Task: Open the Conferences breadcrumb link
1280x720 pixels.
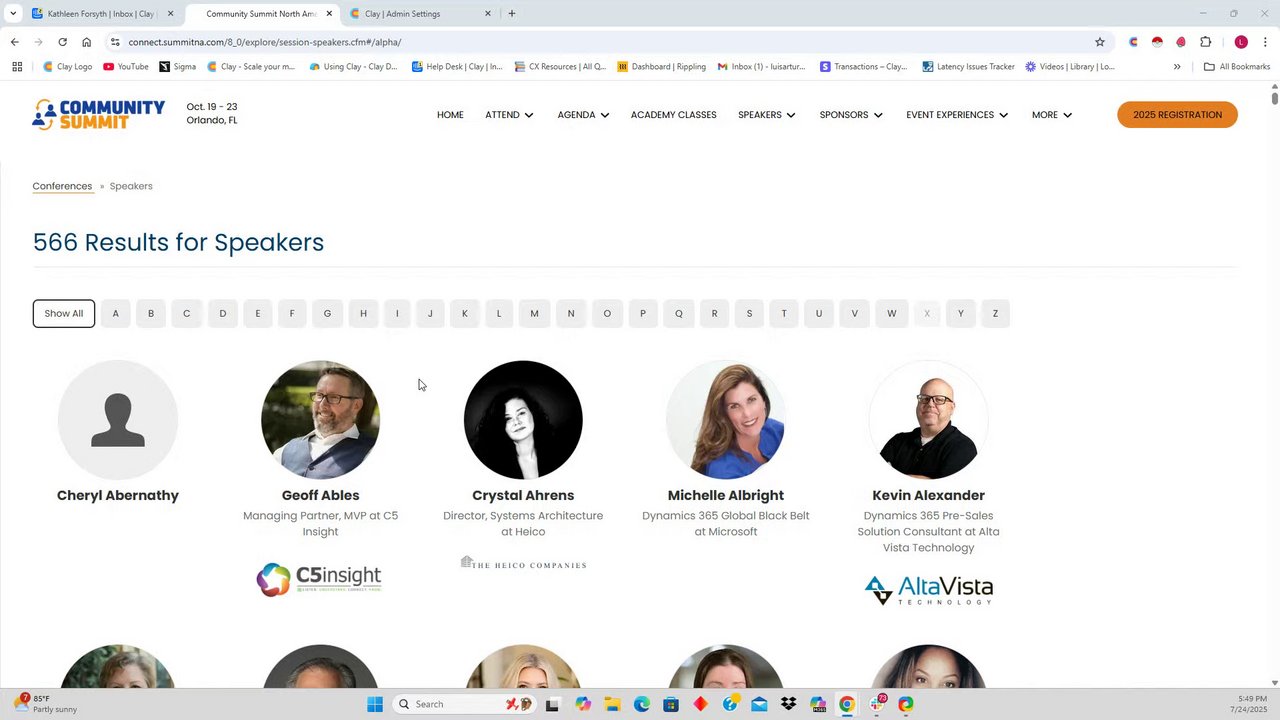Action: (x=62, y=186)
